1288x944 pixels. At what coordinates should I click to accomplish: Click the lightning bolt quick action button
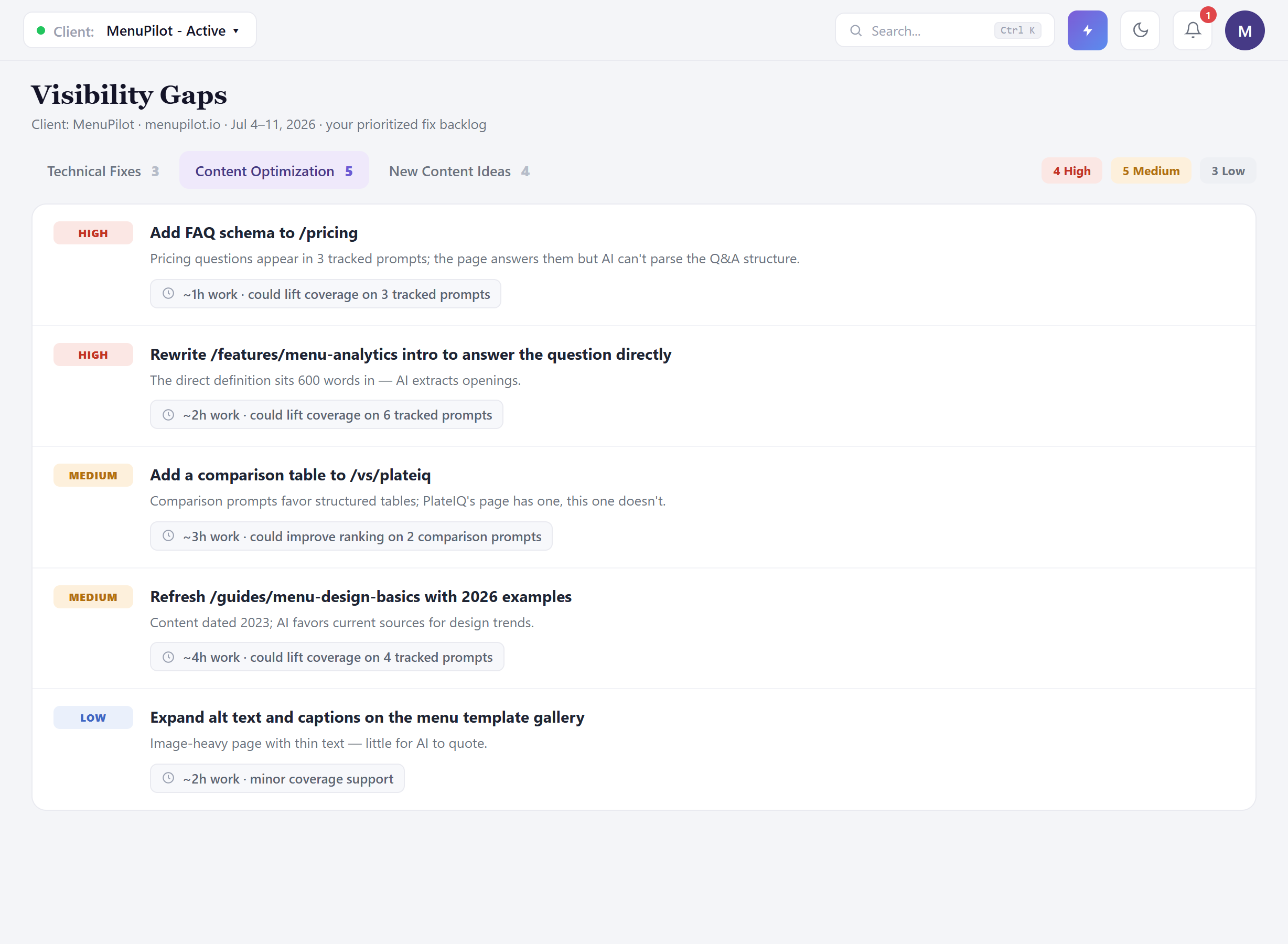click(1087, 30)
